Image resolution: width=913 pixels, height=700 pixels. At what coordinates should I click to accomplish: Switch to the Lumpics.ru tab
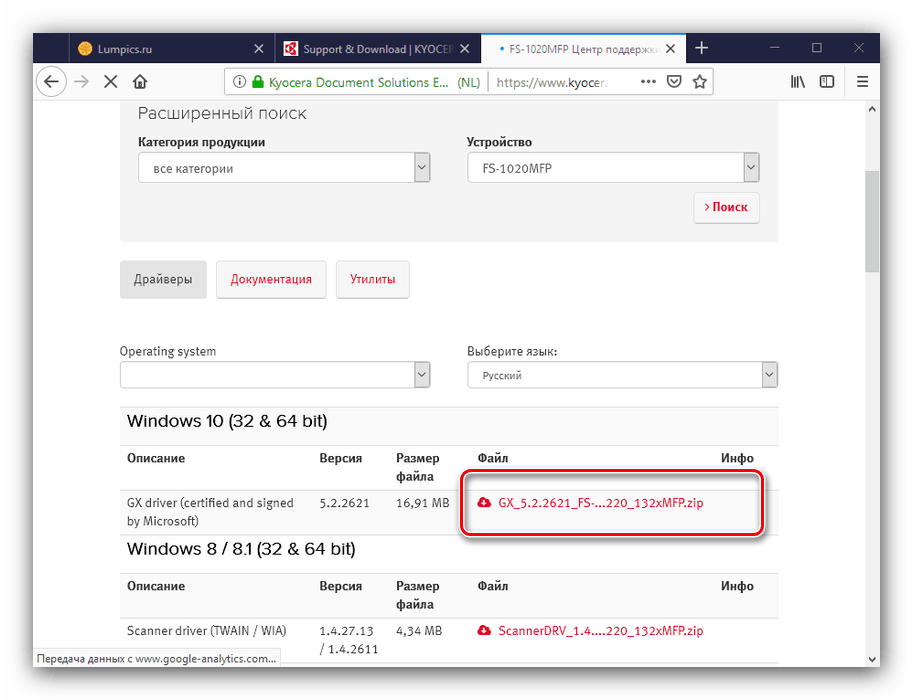pos(172,48)
